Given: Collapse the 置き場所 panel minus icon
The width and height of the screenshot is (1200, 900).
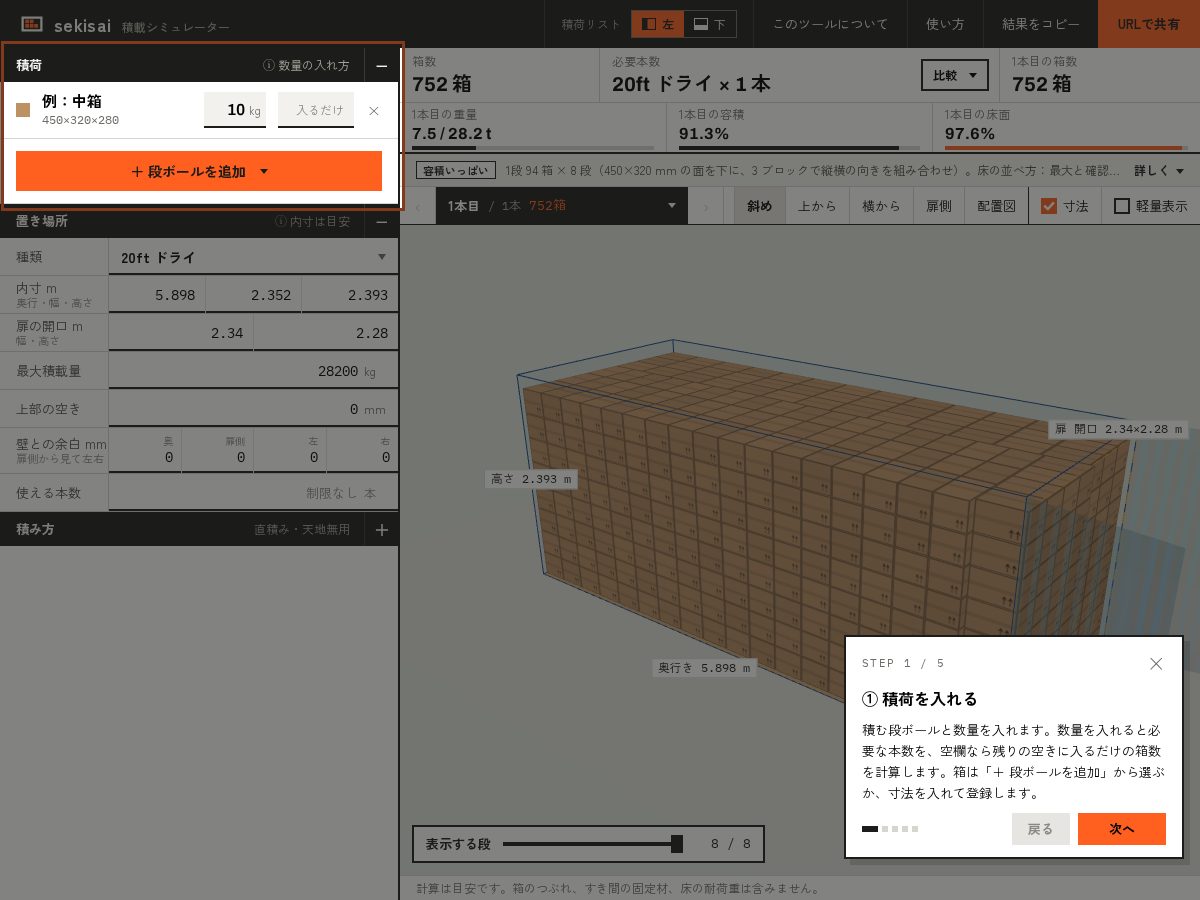Looking at the screenshot, I should coord(382,222).
